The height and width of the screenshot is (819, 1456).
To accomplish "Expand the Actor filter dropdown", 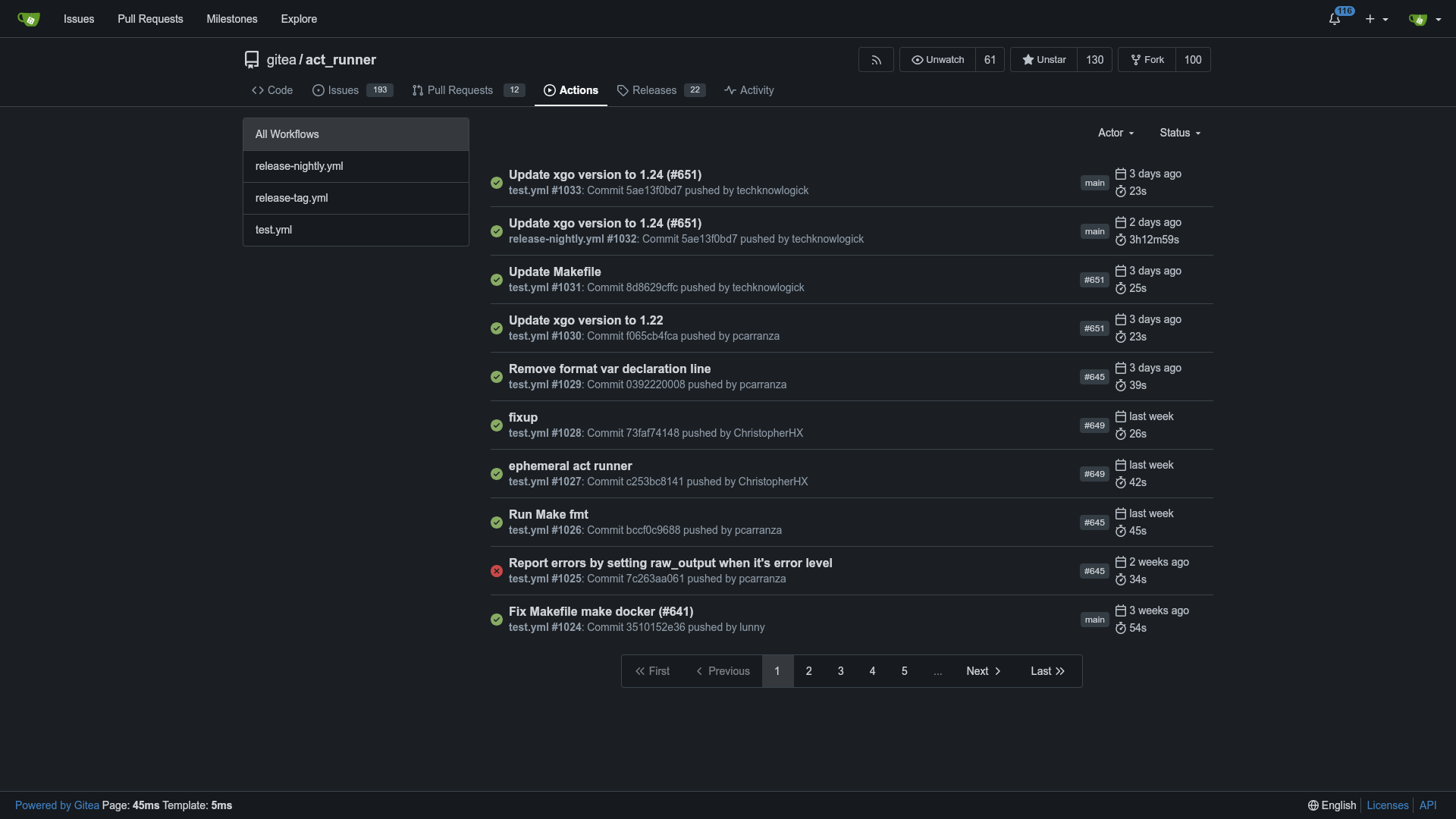I will [x=1116, y=133].
